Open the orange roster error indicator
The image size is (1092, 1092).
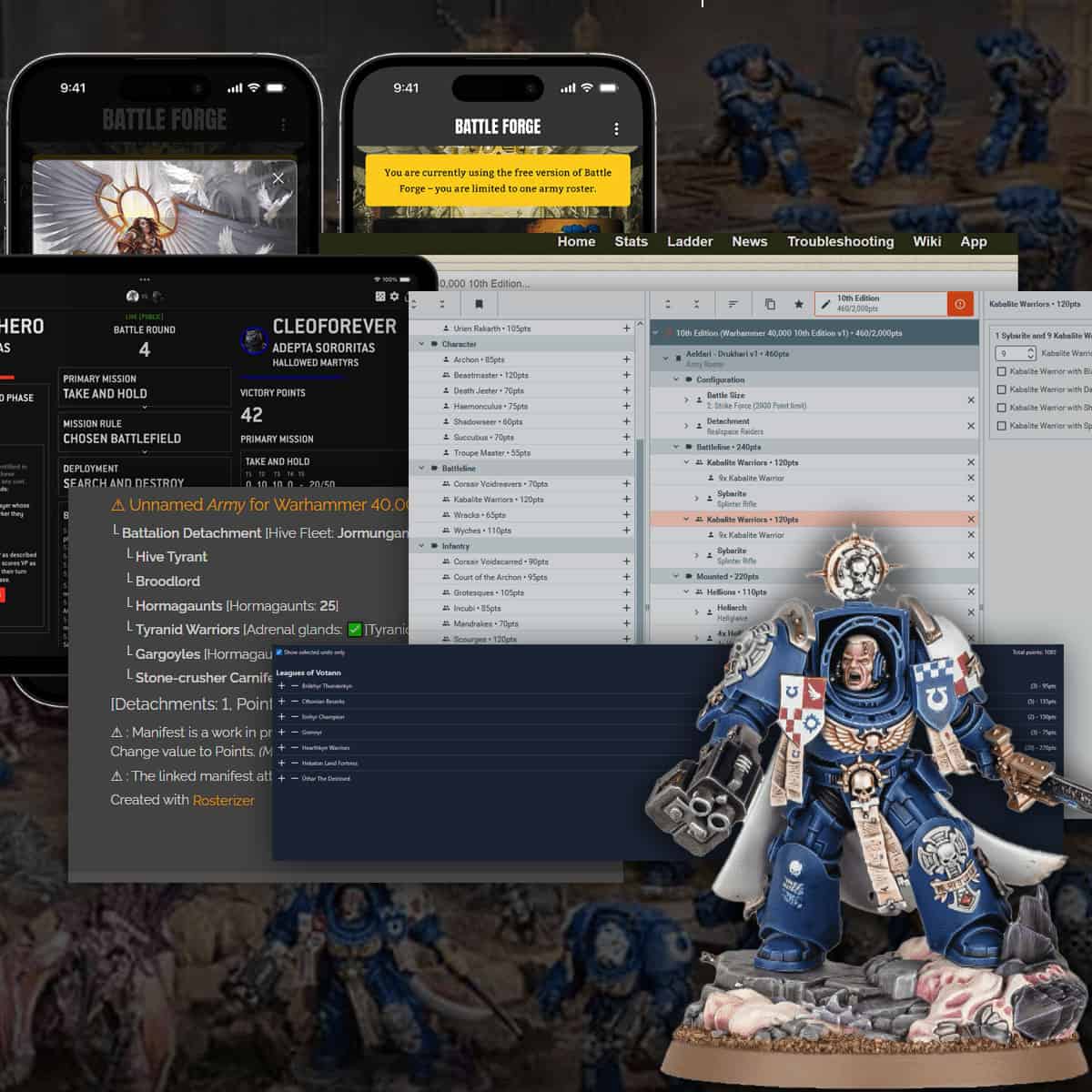(960, 304)
